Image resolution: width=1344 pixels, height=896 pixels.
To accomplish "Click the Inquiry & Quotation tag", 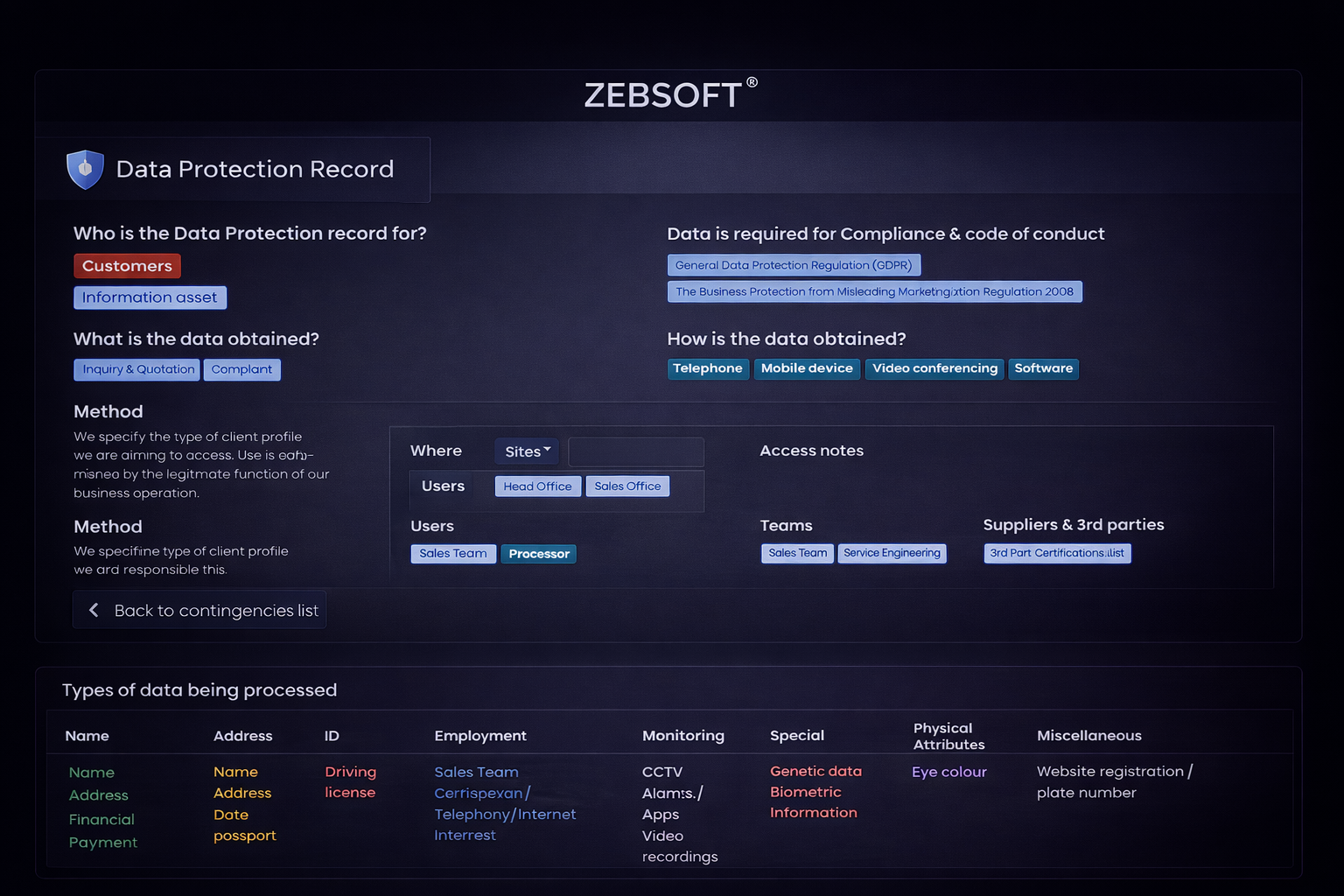I will (137, 369).
